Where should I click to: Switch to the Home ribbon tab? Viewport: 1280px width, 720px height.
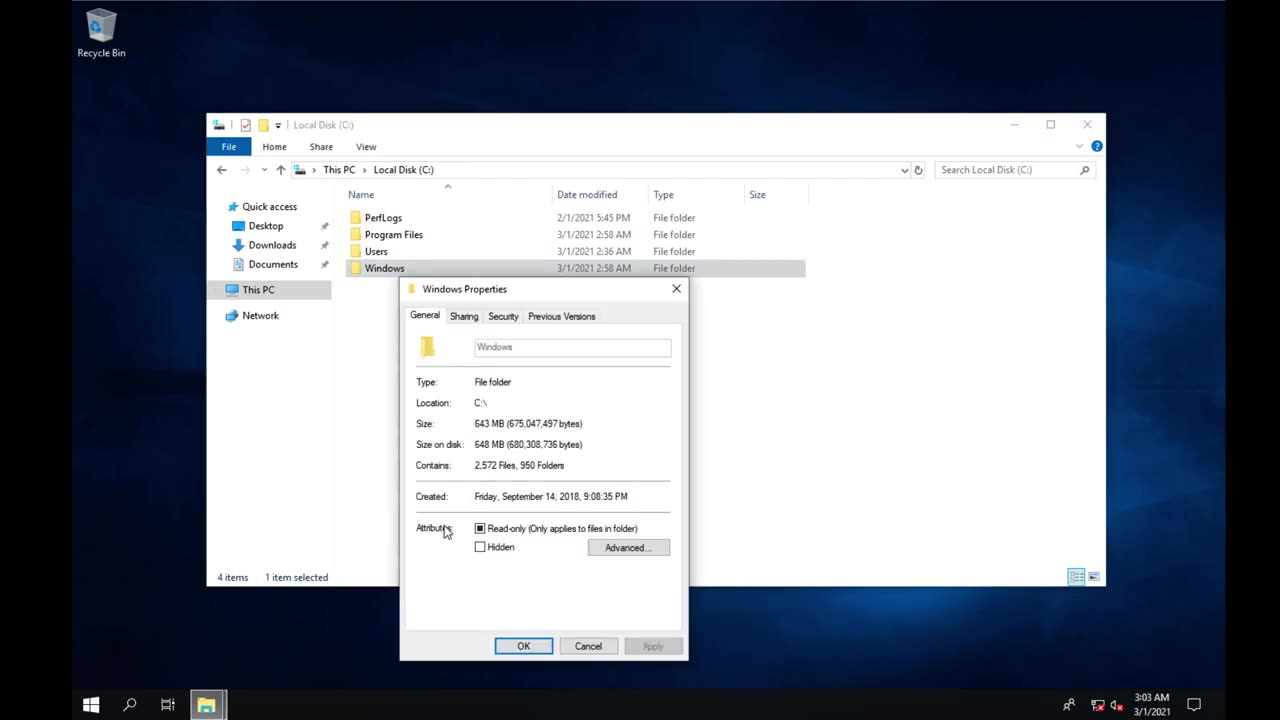(x=274, y=147)
